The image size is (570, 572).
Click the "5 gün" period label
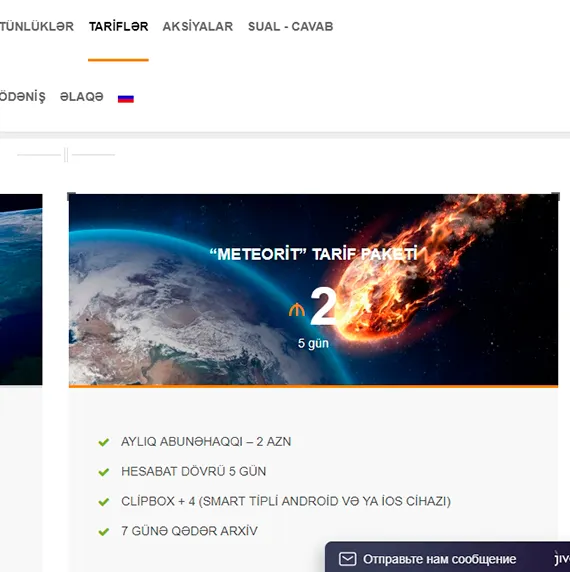click(x=313, y=343)
